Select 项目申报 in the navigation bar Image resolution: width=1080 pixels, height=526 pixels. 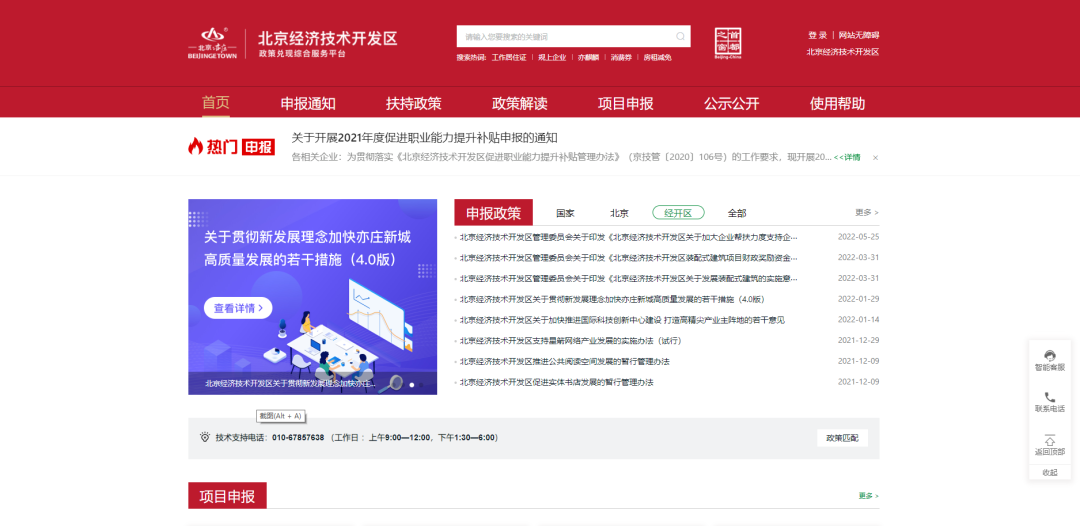(625, 104)
